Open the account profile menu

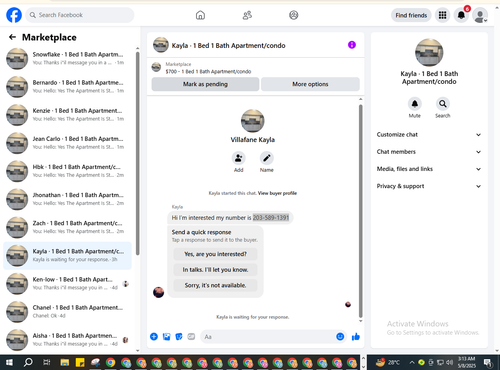click(x=480, y=15)
